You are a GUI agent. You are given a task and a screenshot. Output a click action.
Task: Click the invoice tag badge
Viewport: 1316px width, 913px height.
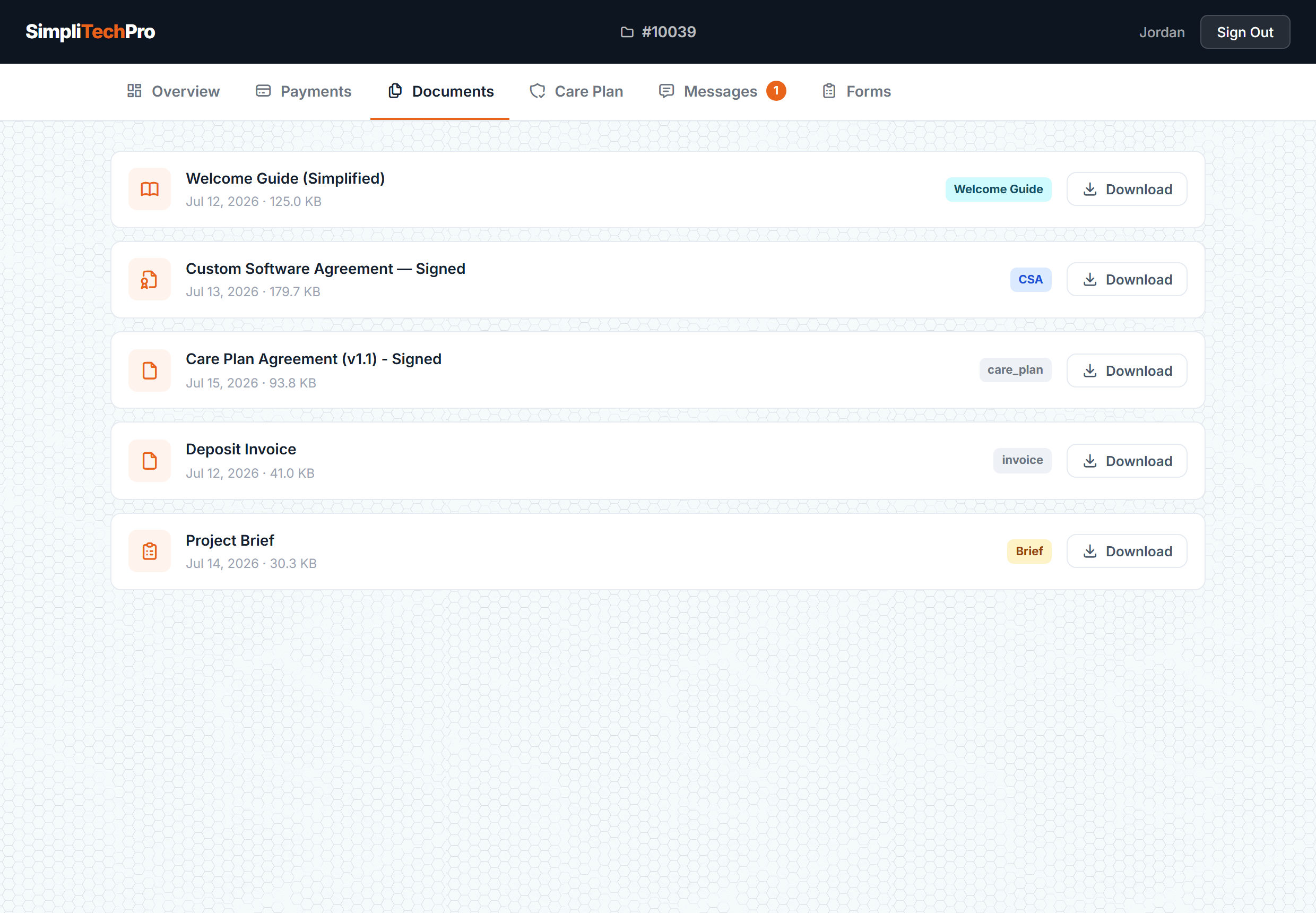point(1022,461)
